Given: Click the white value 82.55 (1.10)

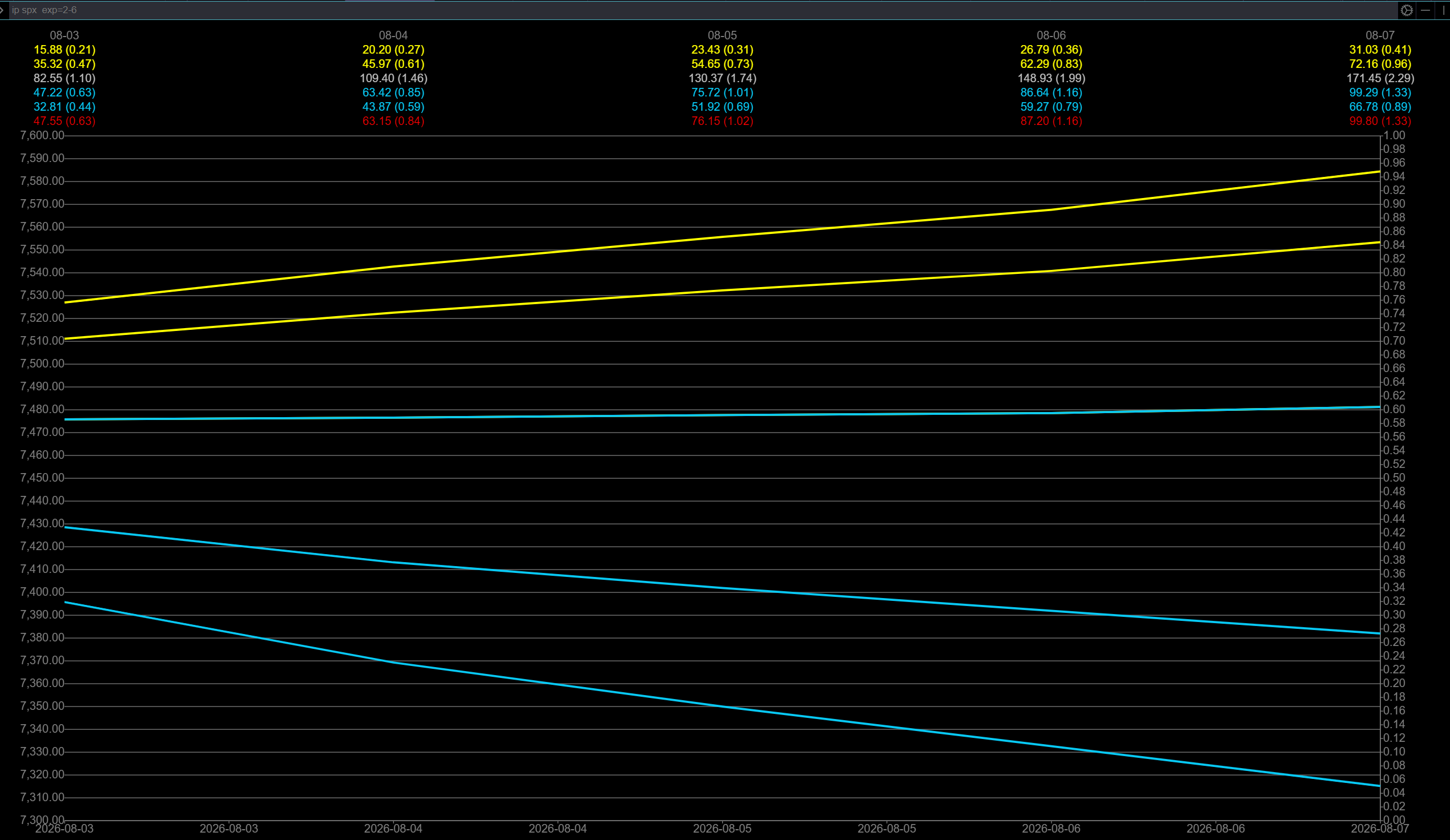Looking at the screenshot, I should (x=65, y=78).
